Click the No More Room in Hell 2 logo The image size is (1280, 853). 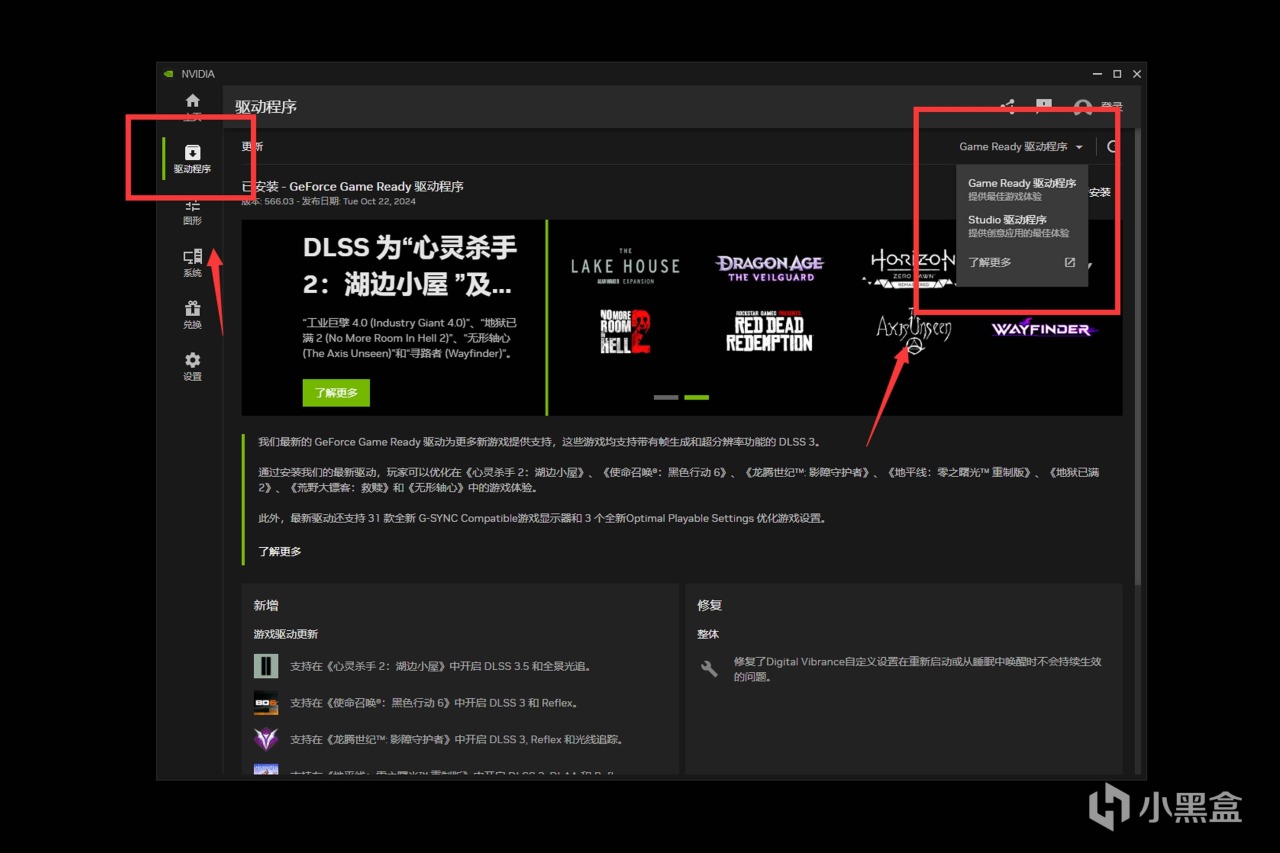625,331
